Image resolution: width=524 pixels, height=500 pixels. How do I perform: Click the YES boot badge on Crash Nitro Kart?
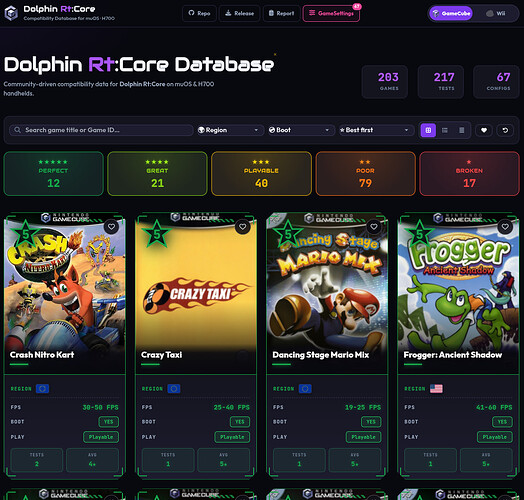coord(109,422)
